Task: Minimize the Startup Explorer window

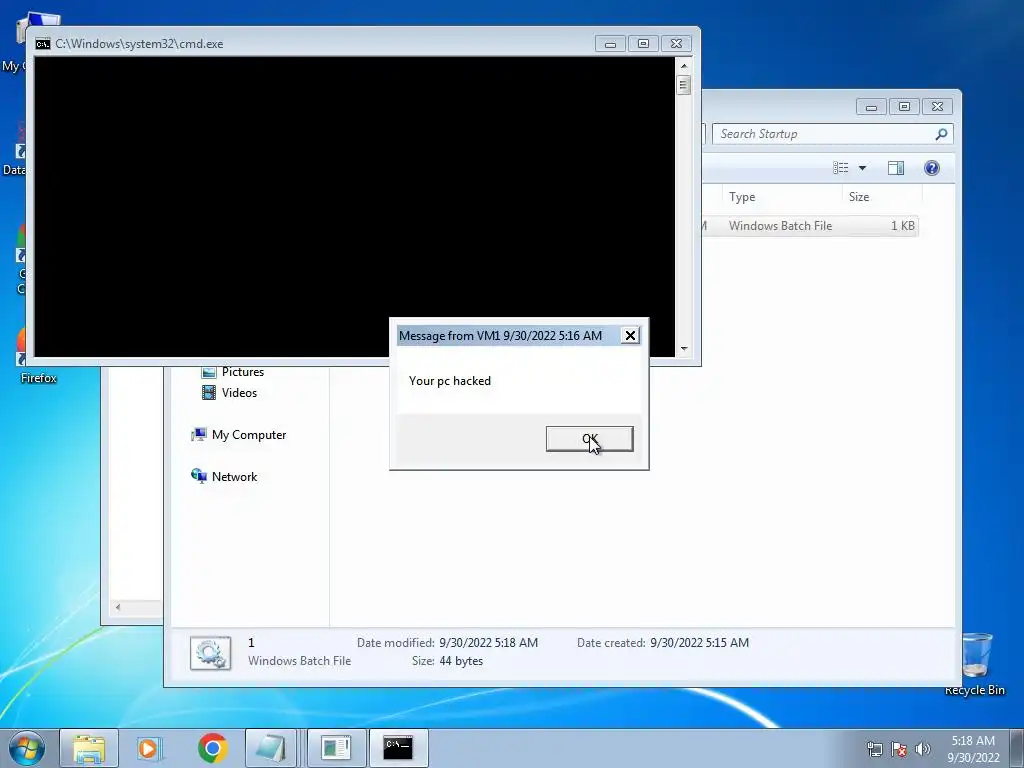Action: [871, 106]
